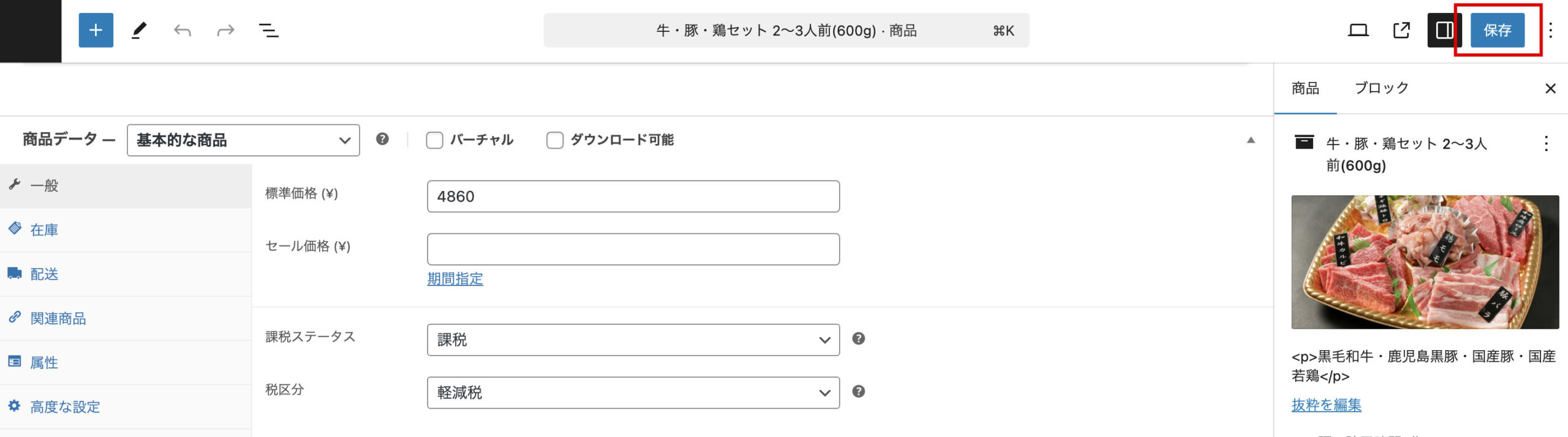Click the block inserter plus icon

pyautogui.click(x=96, y=30)
